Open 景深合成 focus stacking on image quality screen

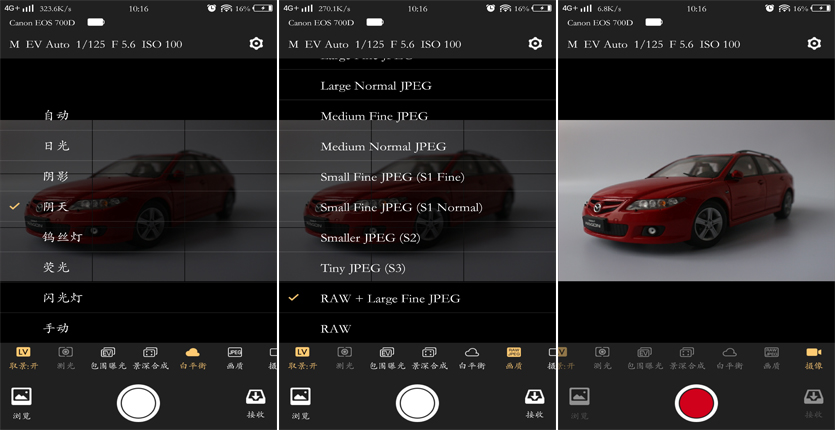[429, 358]
